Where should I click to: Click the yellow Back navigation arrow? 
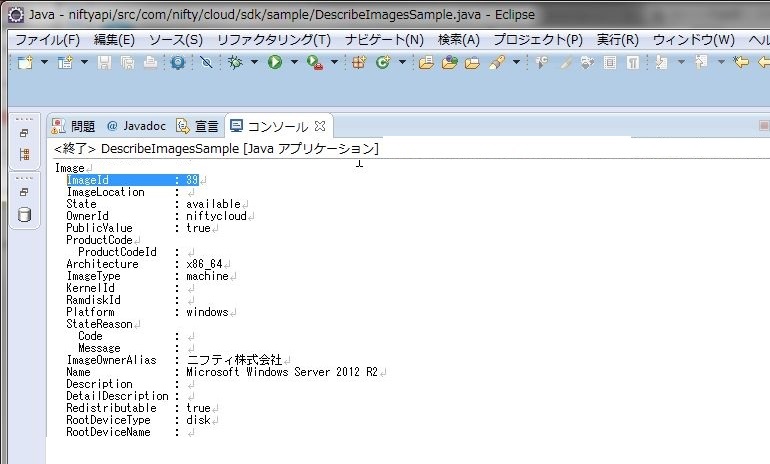[741, 62]
